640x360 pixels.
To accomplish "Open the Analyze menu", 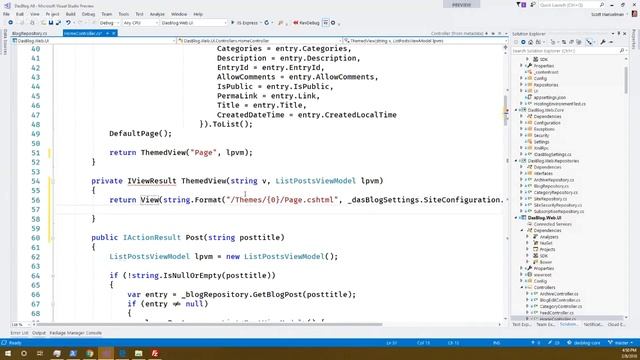I will click(x=157, y=14).
